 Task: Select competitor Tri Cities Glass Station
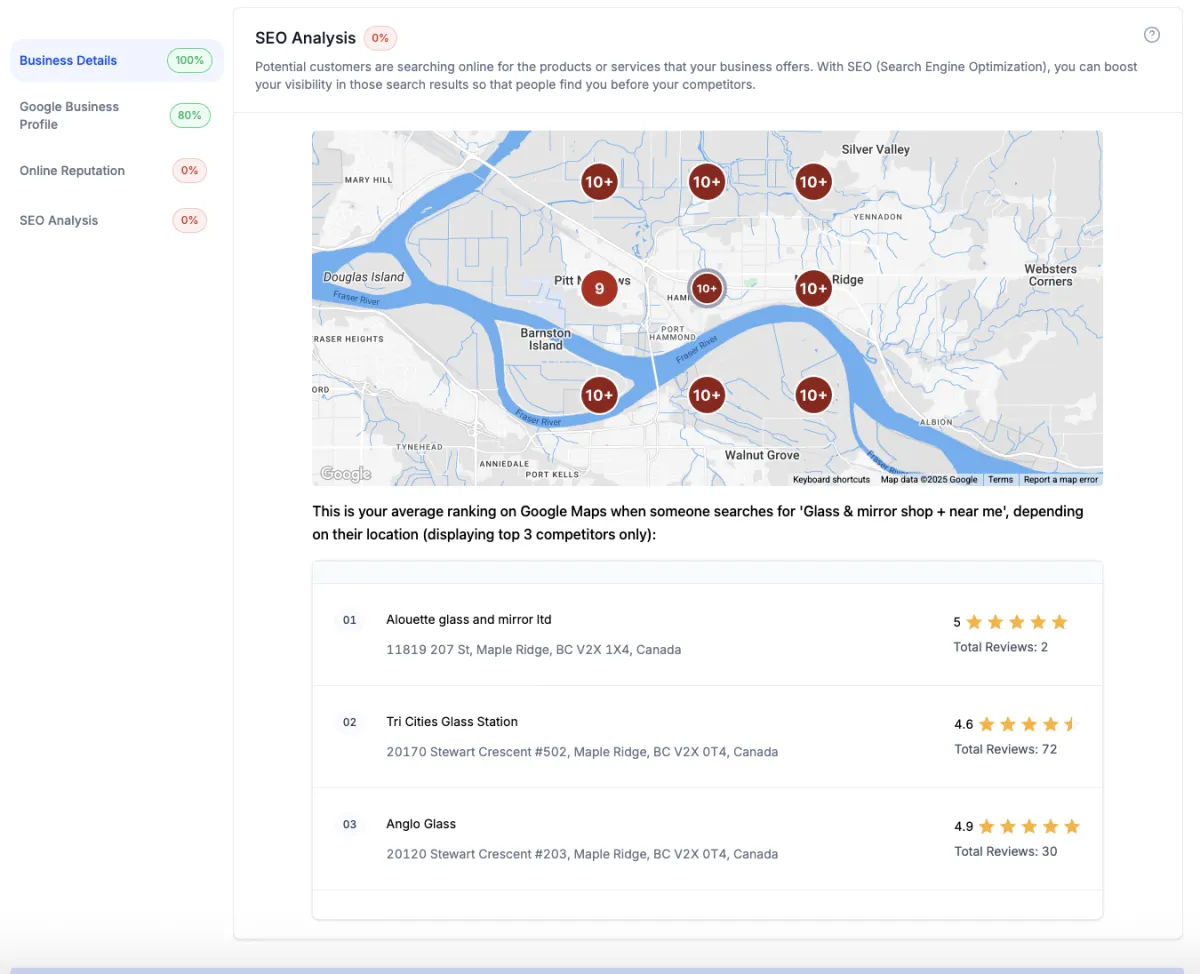tap(452, 722)
